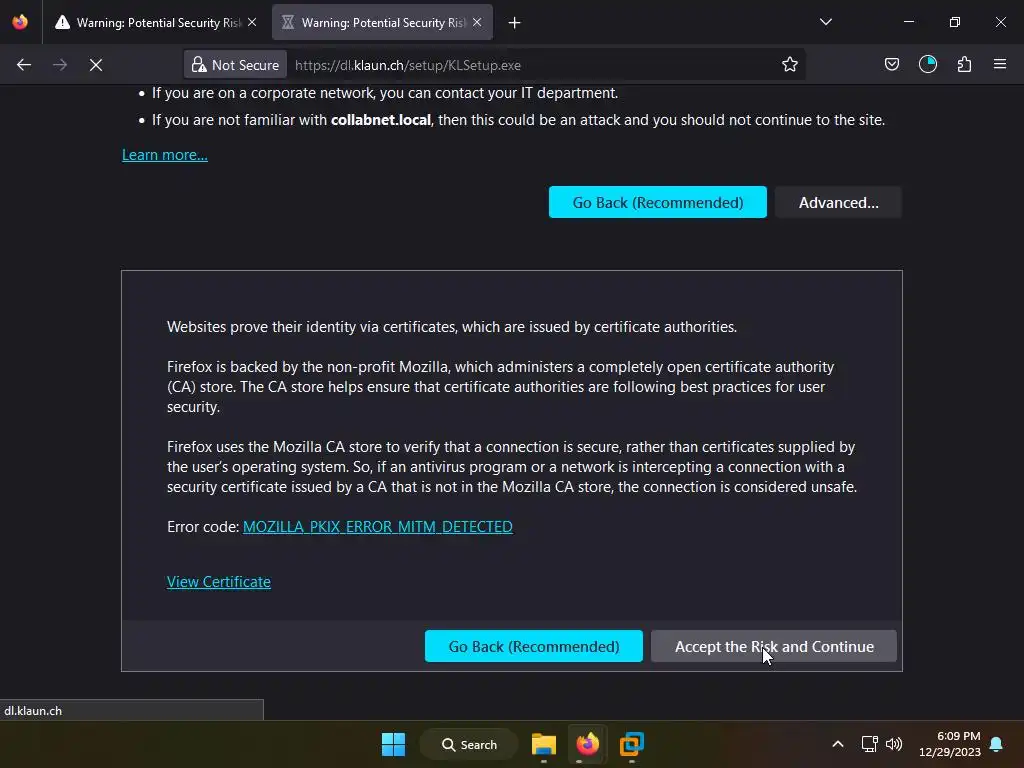Close the second active Warning tab
This screenshot has height=768, width=1024.
point(477,22)
